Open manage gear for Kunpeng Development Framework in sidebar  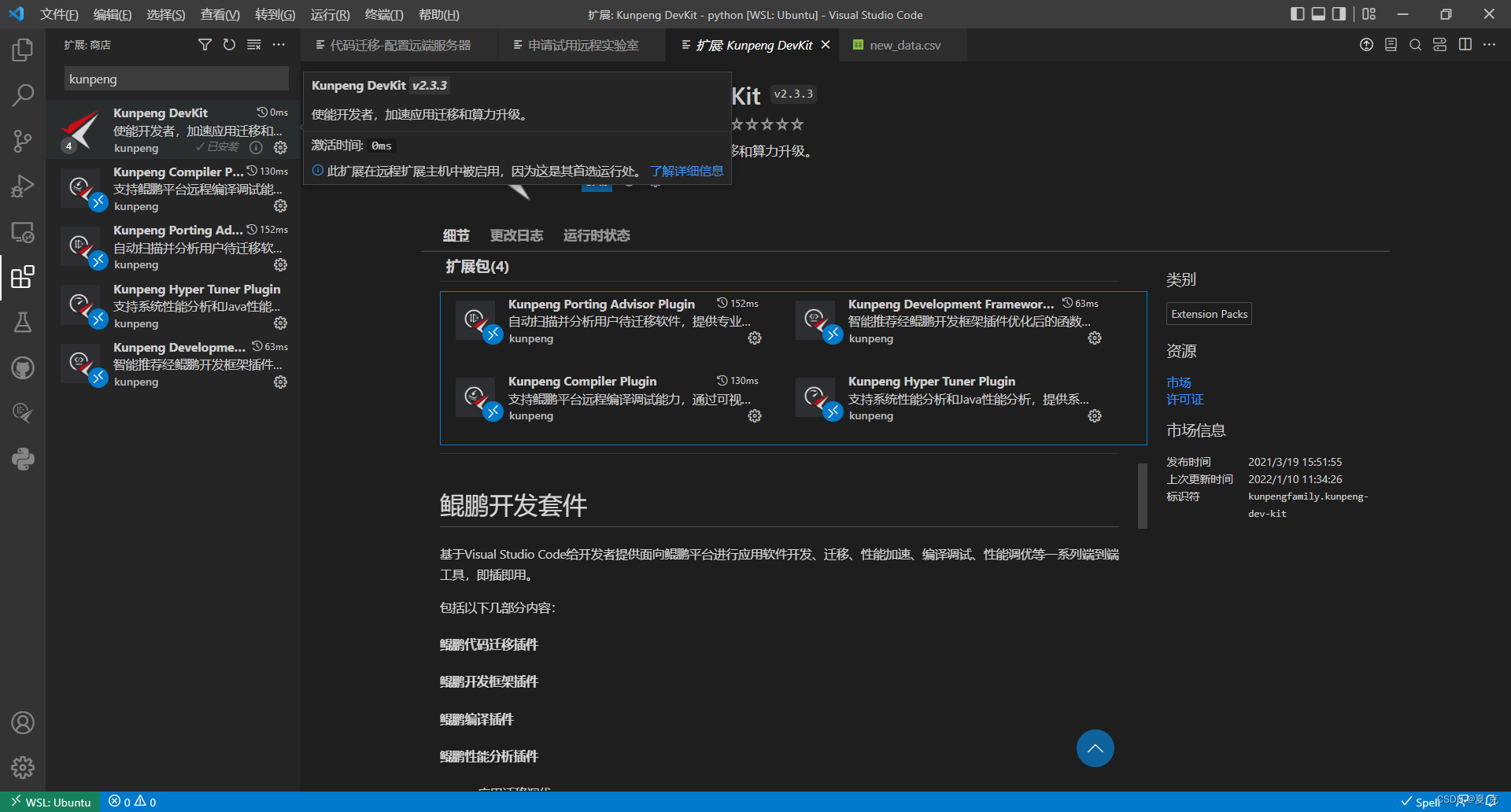tap(280, 382)
